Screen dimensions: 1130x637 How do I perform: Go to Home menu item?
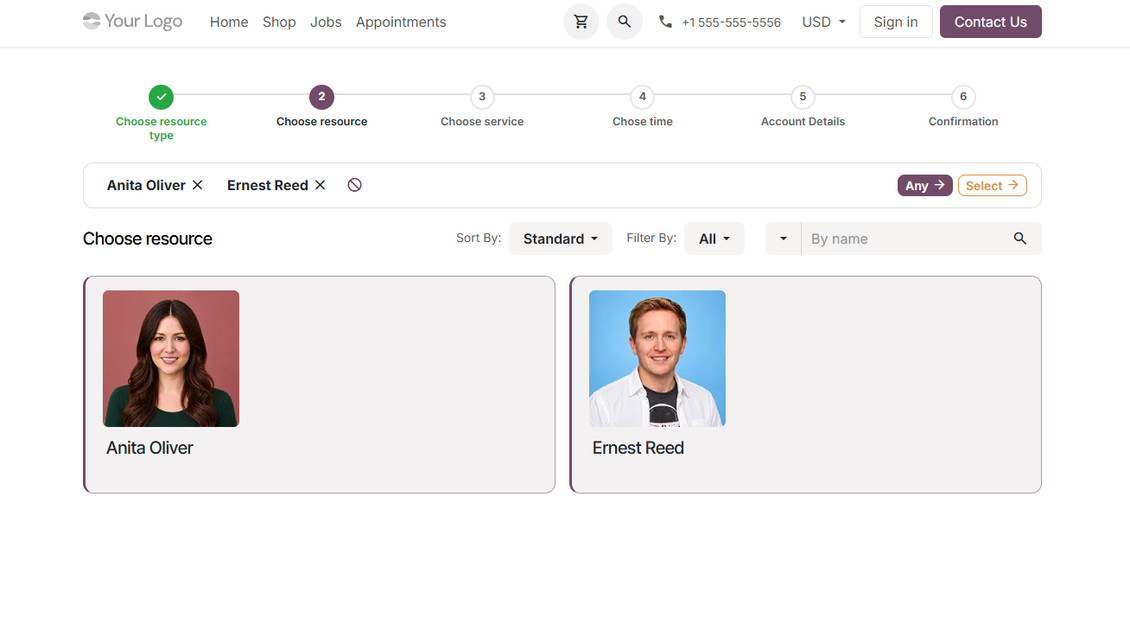[x=229, y=22]
